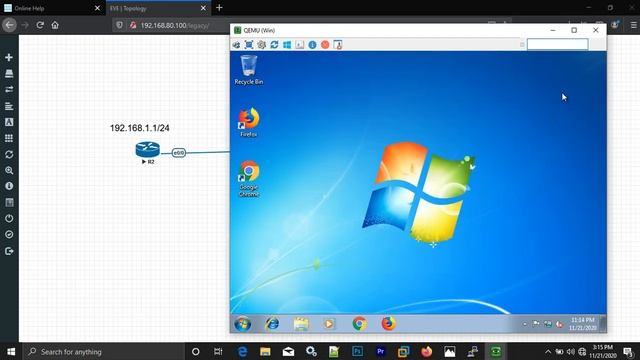Open the Windows 7 Start orb

(242, 324)
